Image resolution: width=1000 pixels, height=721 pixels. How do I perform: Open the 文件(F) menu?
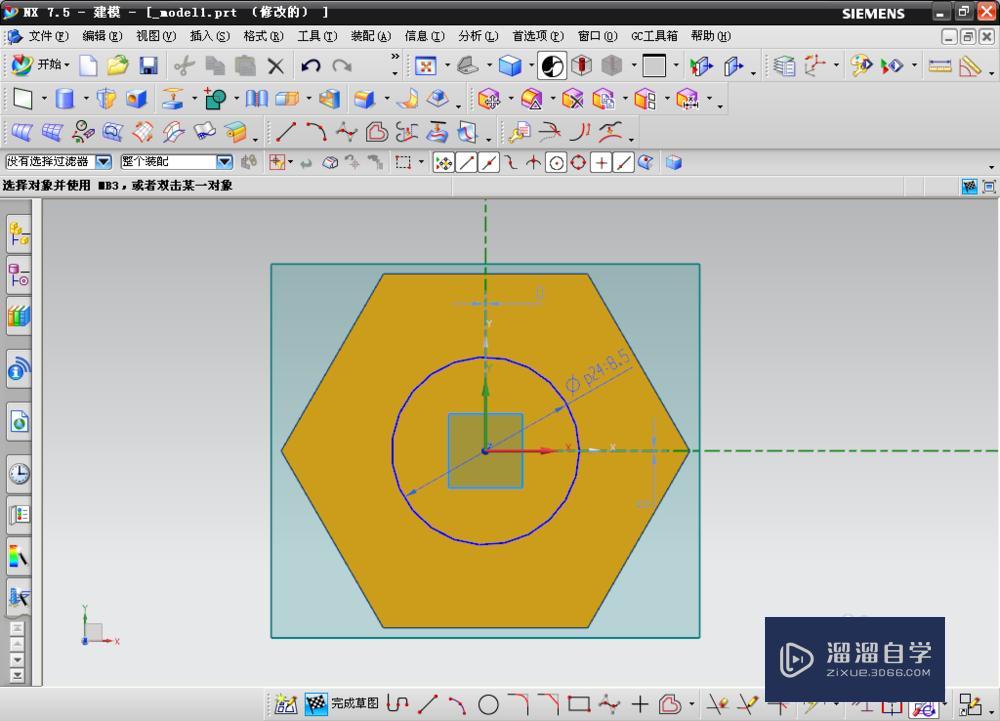point(48,36)
